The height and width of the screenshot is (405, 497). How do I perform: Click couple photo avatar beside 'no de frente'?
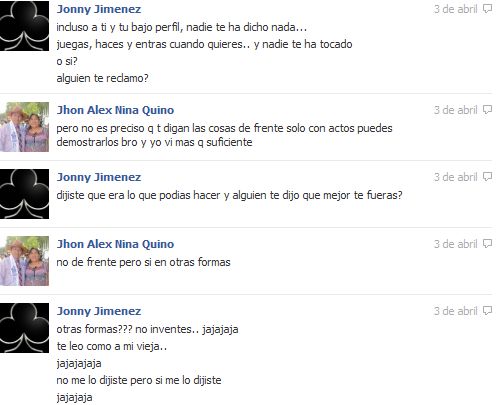tap(24, 261)
